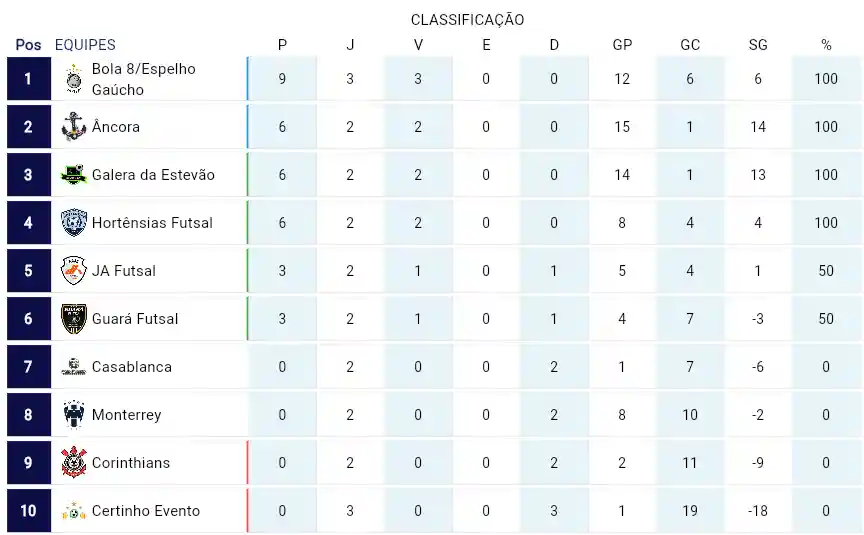This screenshot has width=864, height=535.
Task: Click the Bola 8/Espelho Gaúcho team crest
Action: (73, 79)
